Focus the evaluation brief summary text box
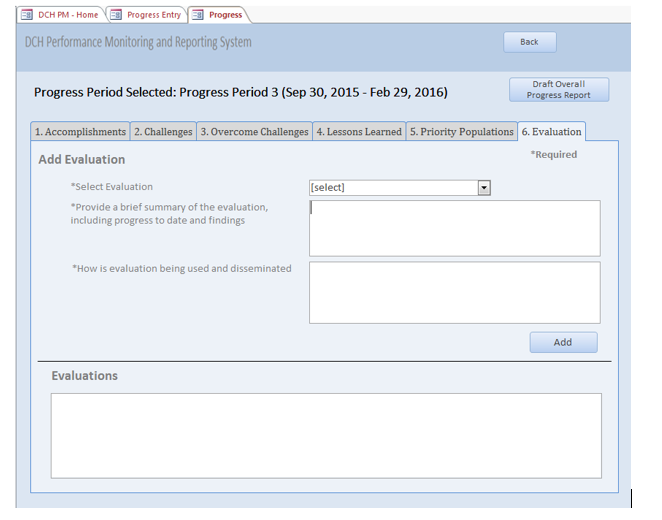The width and height of the screenshot is (662, 520). click(454, 228)
